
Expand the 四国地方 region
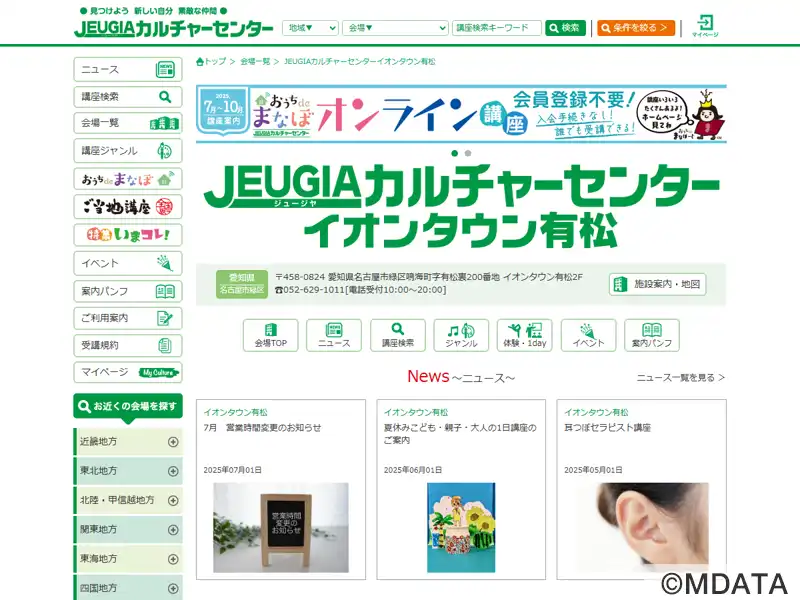tap(173, 588)
